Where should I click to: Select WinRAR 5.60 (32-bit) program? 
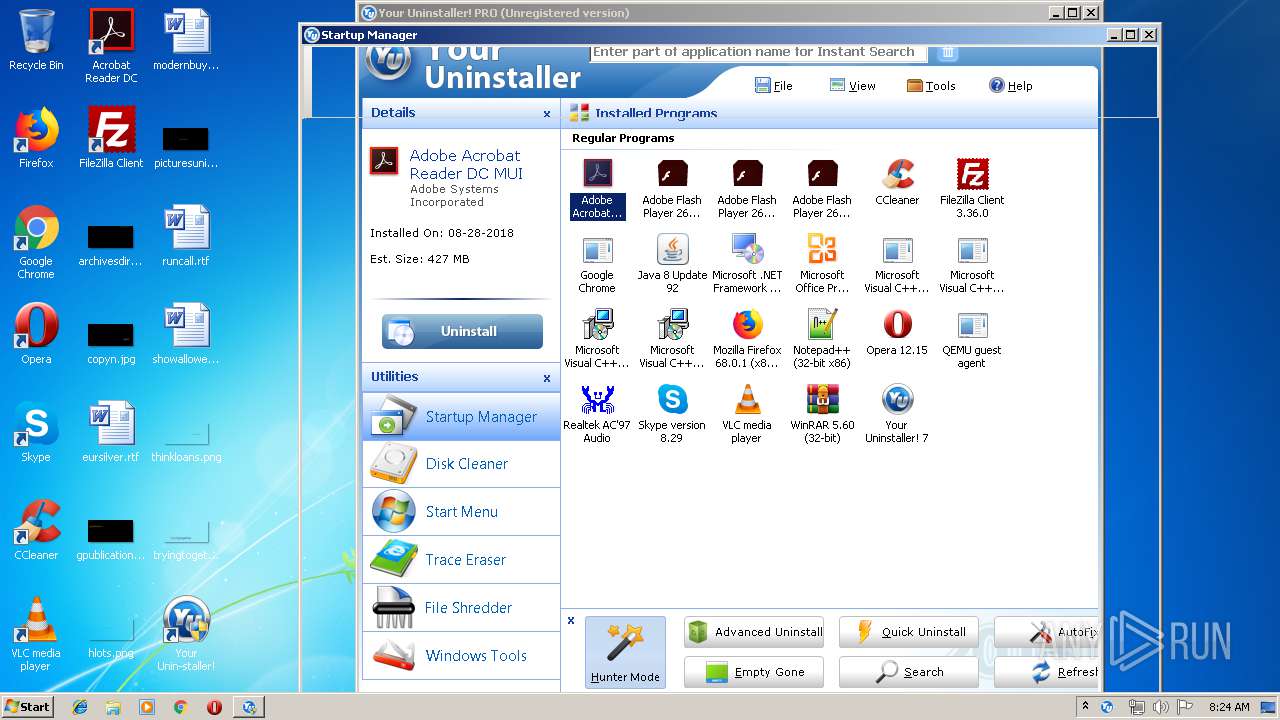(822, 413)
